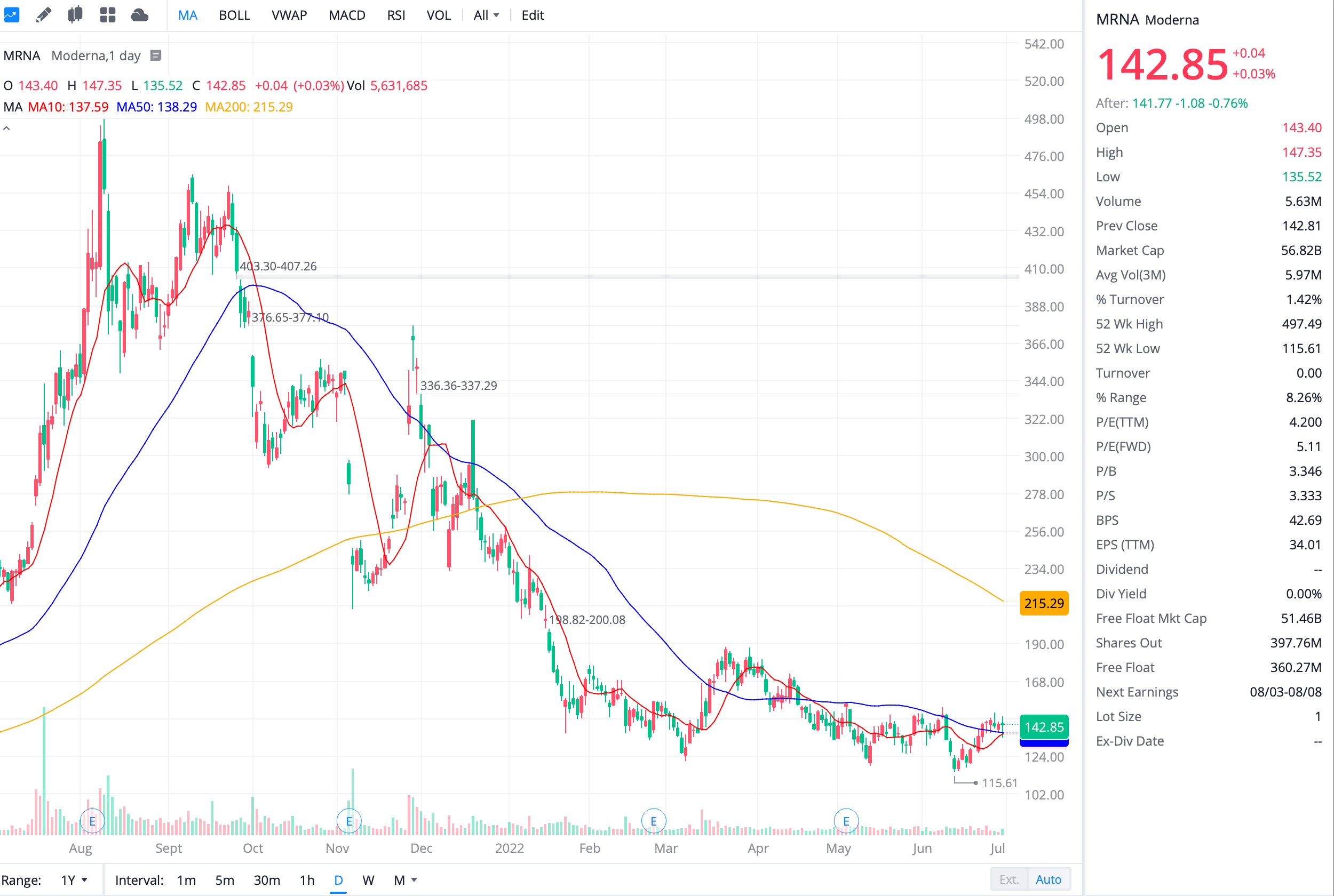Click the earnings E marker near May
Screen dimensions: 1334x896
(x=846, y=821)
